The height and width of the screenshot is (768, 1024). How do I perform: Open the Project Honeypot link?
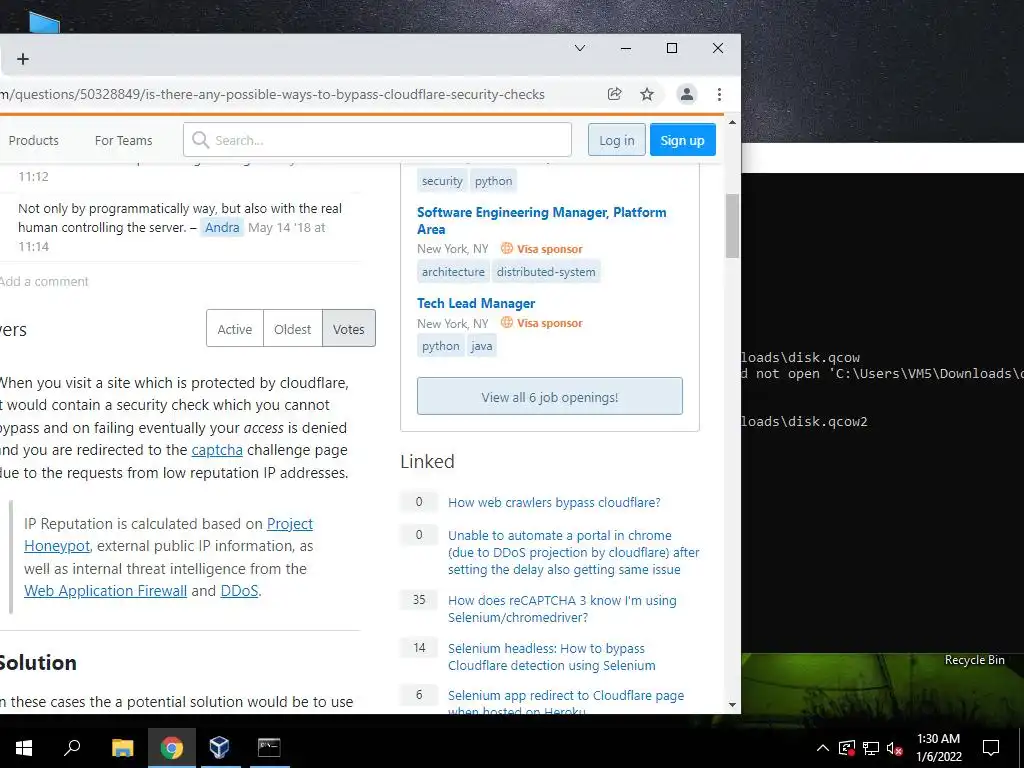[168, 535]
